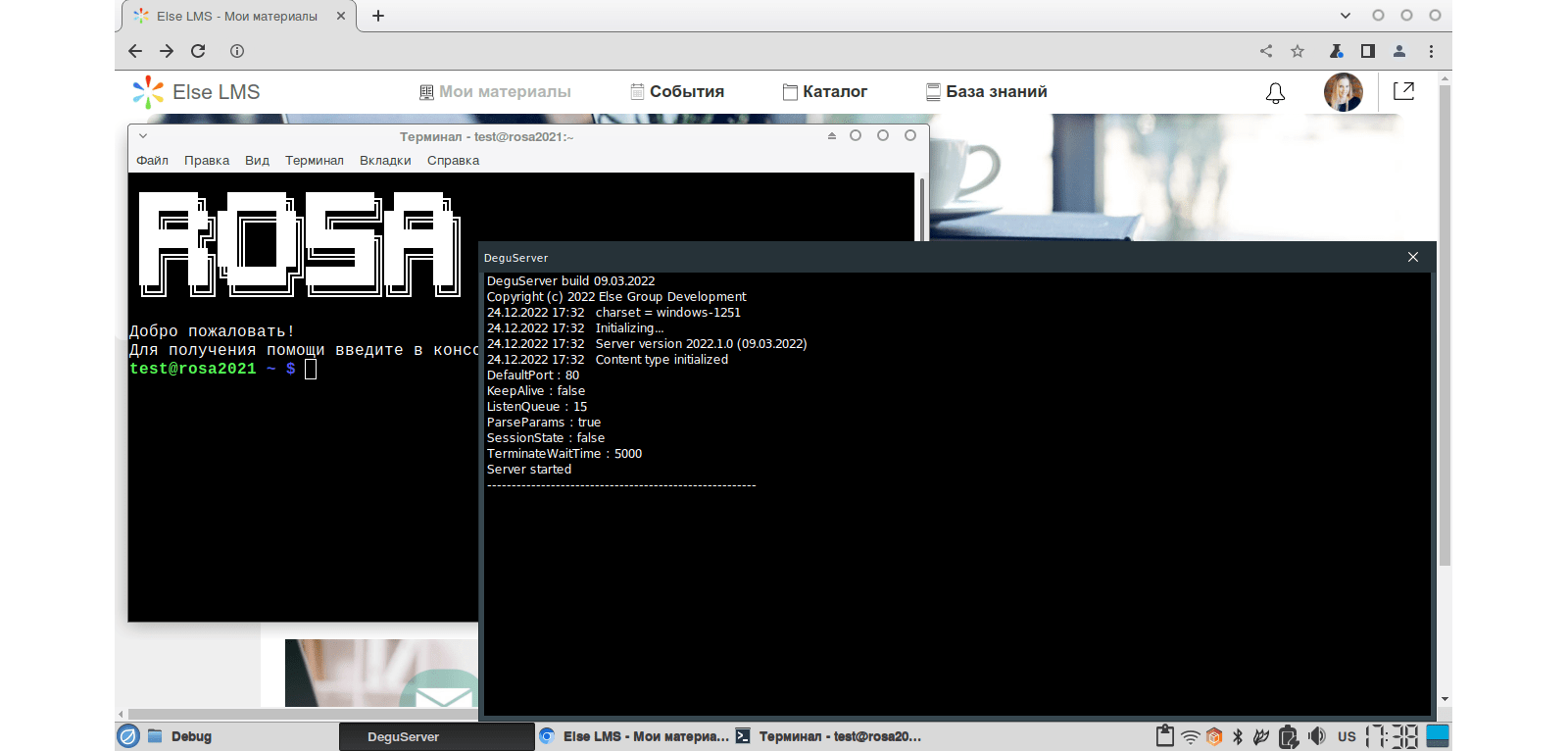Open a new browser tab
The width and height of the screenshot is (1568, 751).
click(x=378, y=16)
